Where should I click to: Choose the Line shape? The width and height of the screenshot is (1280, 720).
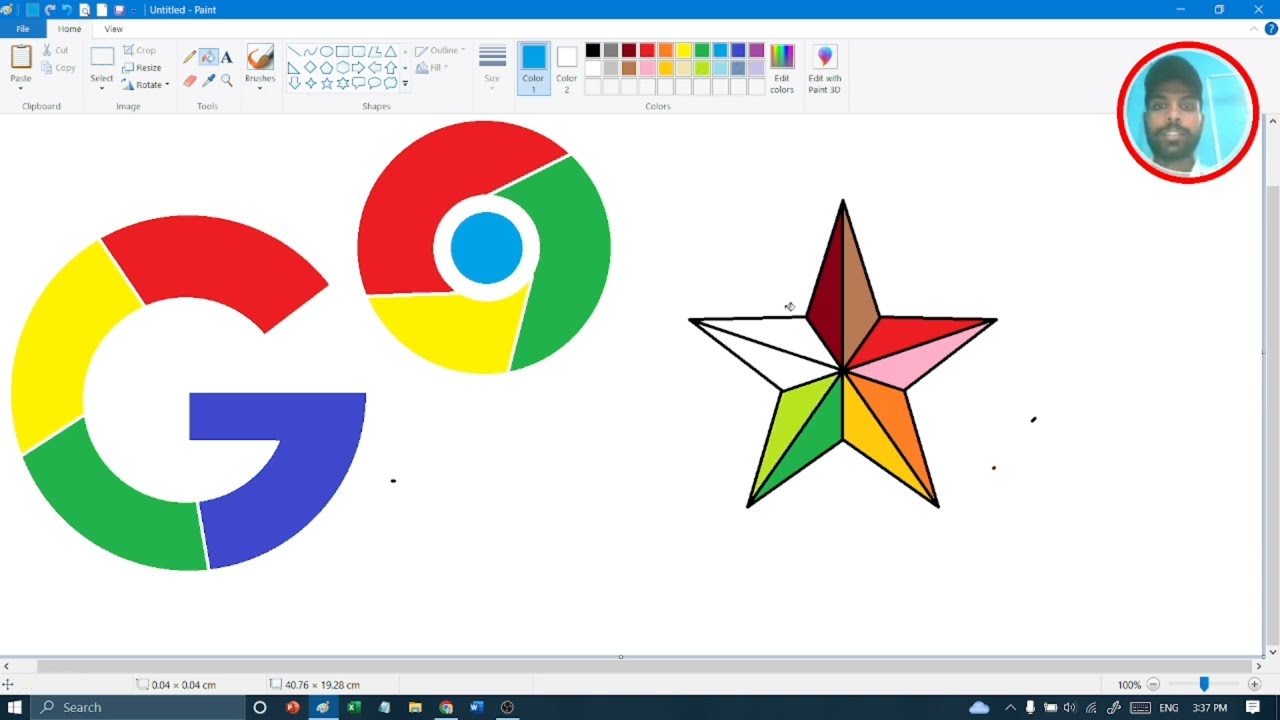(294, 51)
